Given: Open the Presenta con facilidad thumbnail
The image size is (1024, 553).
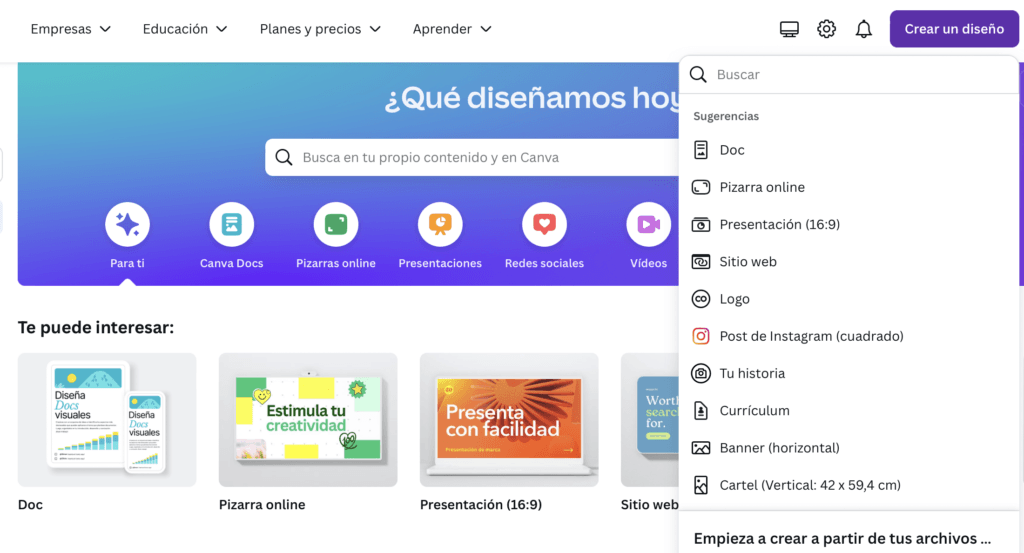Looking at the screenshot, I should (509, 420).
